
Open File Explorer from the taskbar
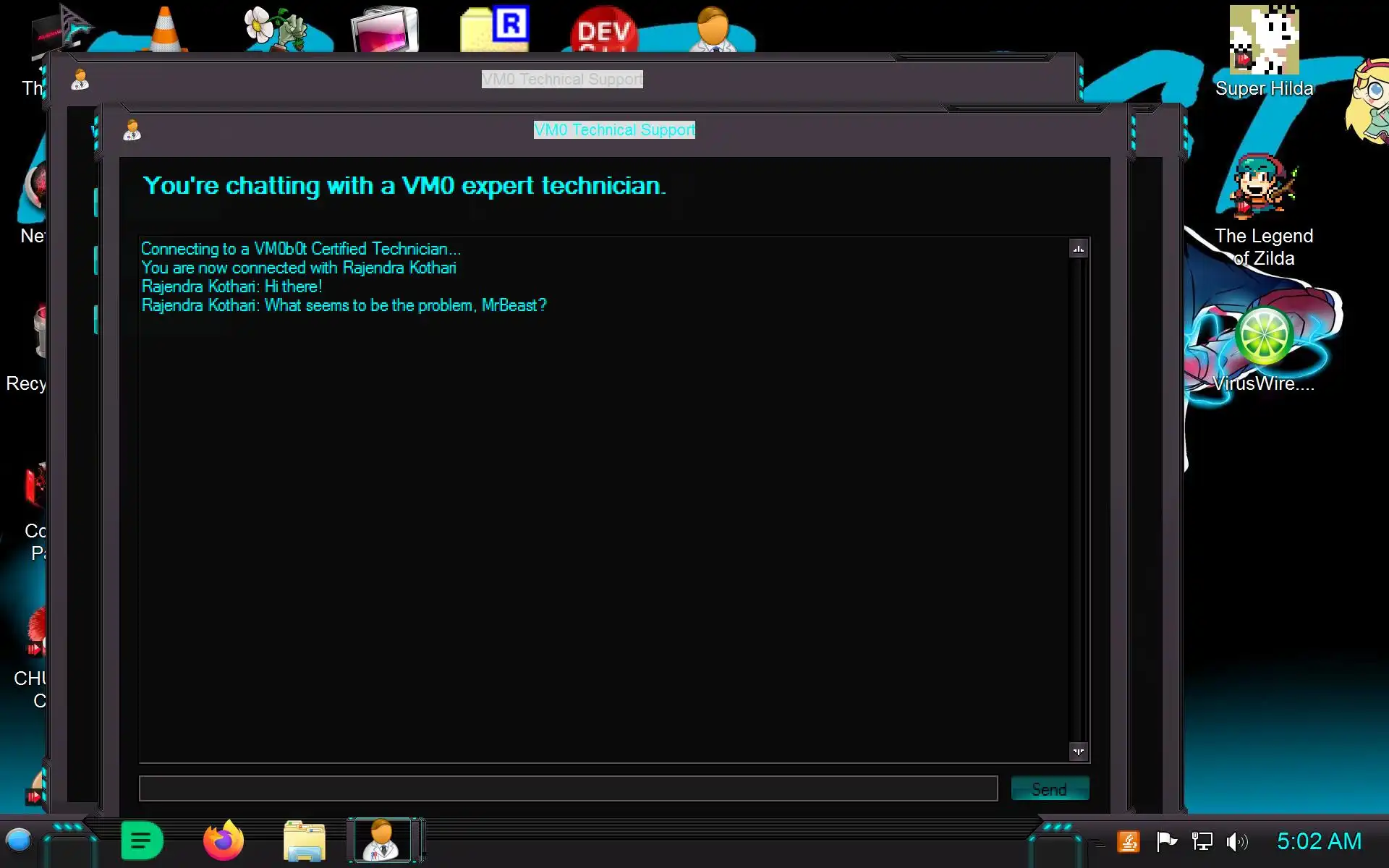(304, 841)
